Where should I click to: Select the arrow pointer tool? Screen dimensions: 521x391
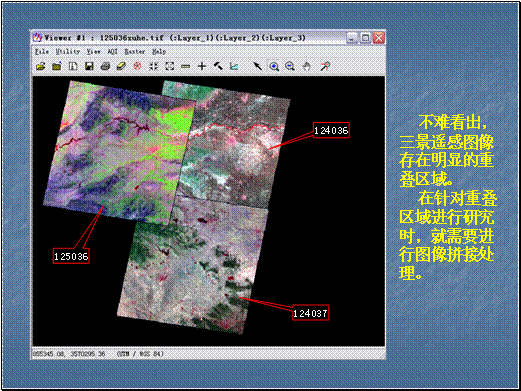pos(257,66)
